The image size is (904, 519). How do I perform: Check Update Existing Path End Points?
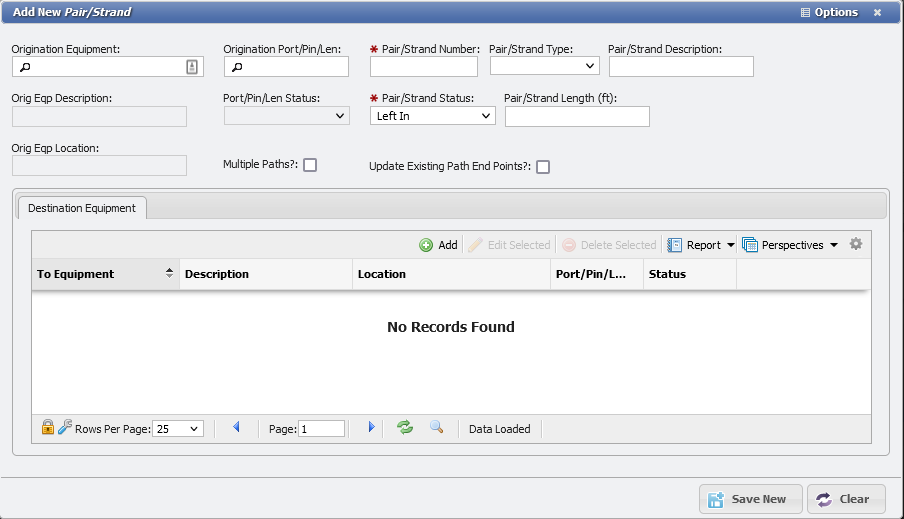[x=543, y=167]
